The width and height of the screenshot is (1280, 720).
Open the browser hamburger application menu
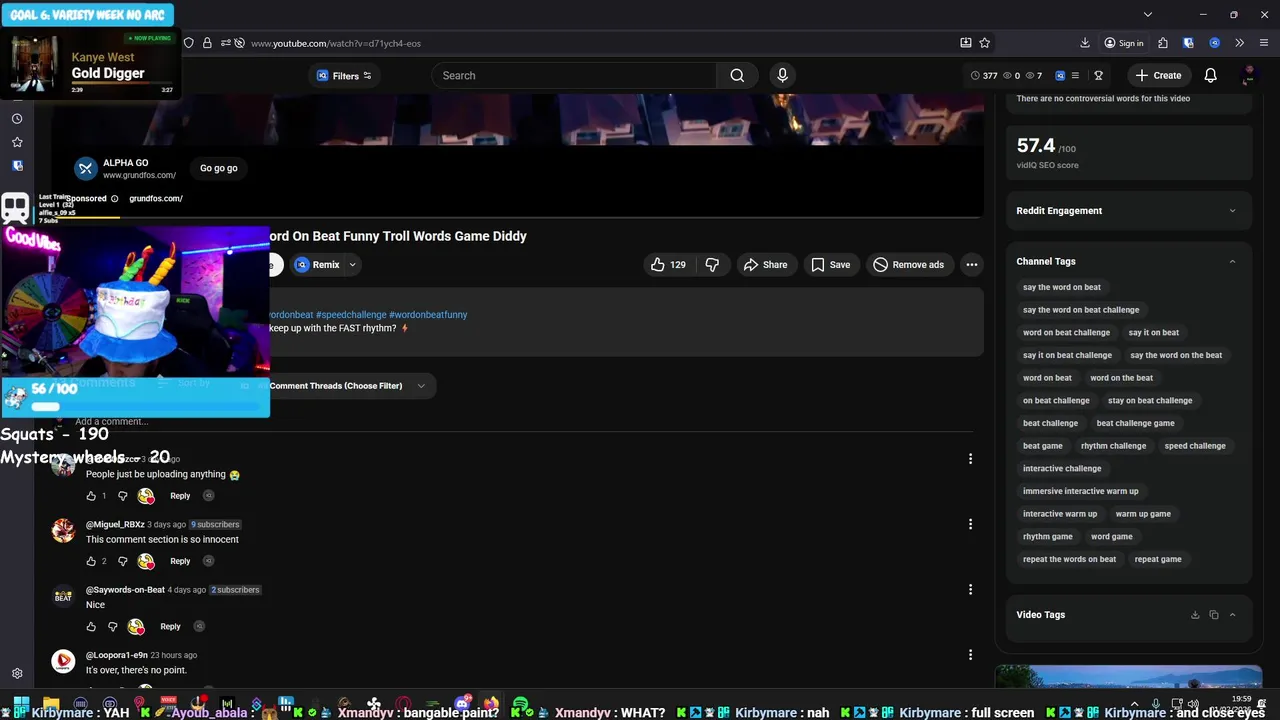point(1264,43)
